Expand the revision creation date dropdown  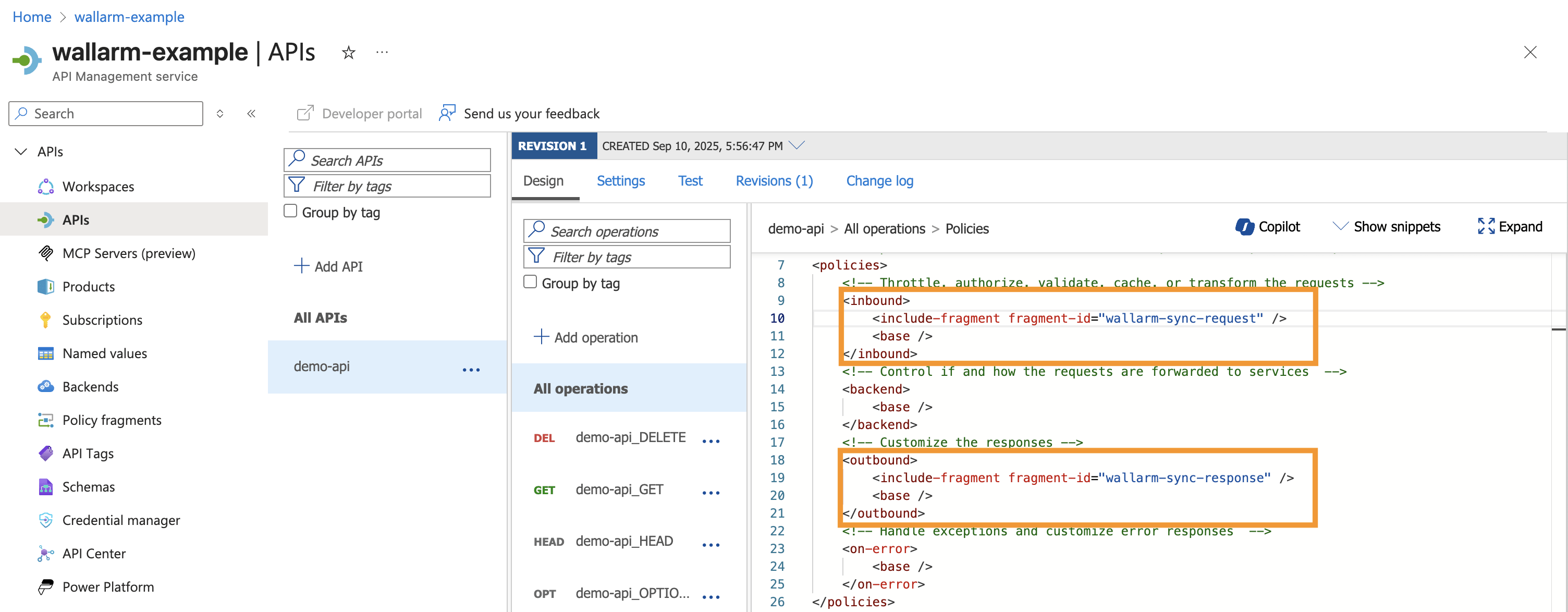[x=798, y=145]
